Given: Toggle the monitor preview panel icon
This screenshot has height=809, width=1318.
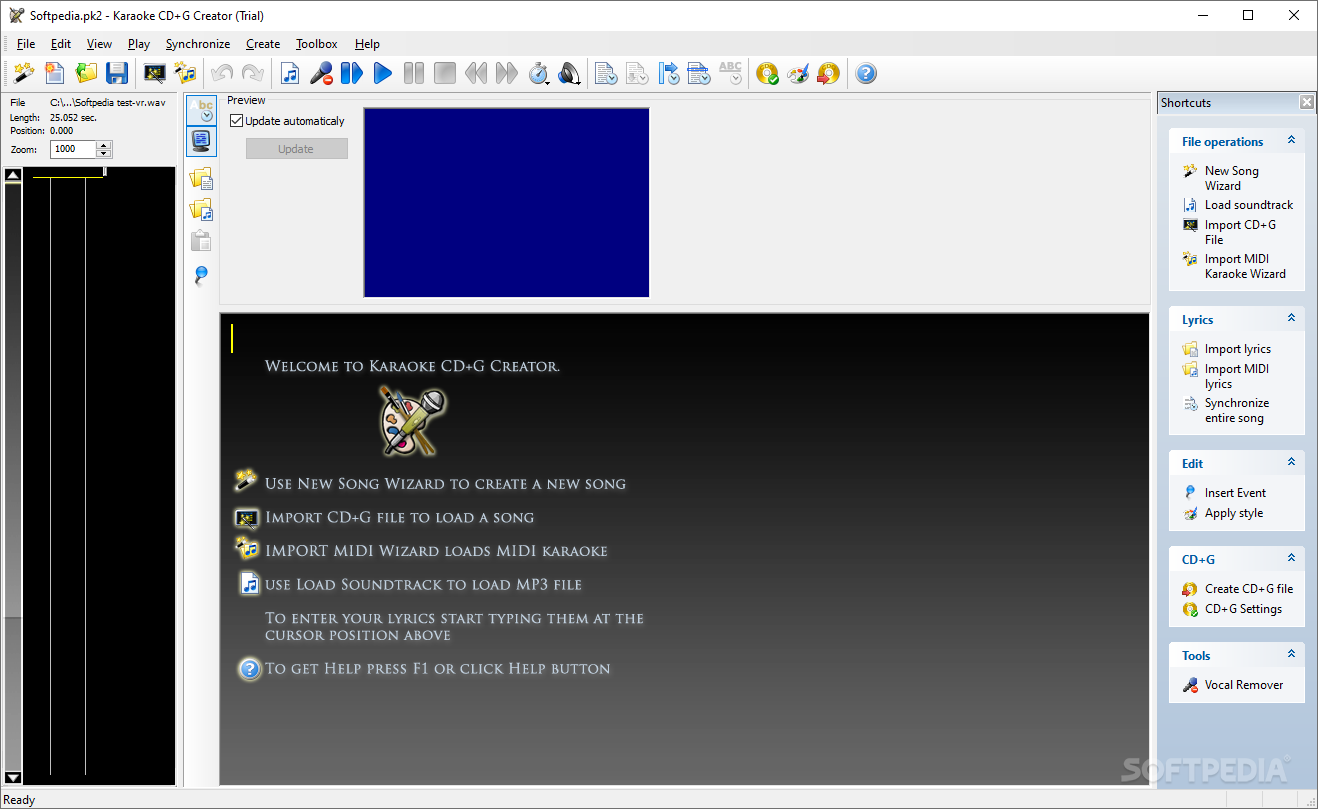Looking at the screenshot, I should coord(202,141).
